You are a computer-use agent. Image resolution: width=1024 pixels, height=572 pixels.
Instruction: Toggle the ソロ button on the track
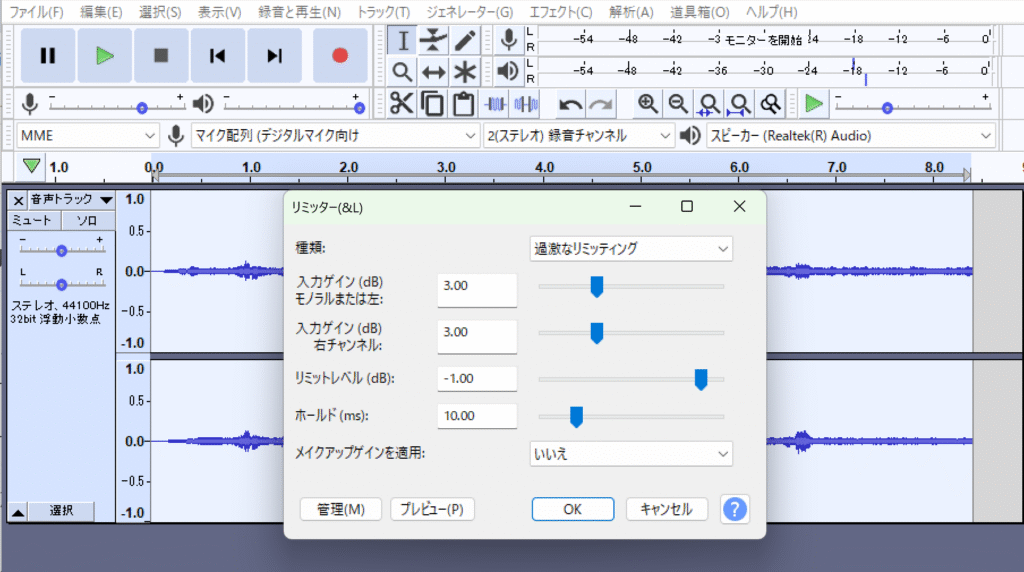click(x=87, y=220)
